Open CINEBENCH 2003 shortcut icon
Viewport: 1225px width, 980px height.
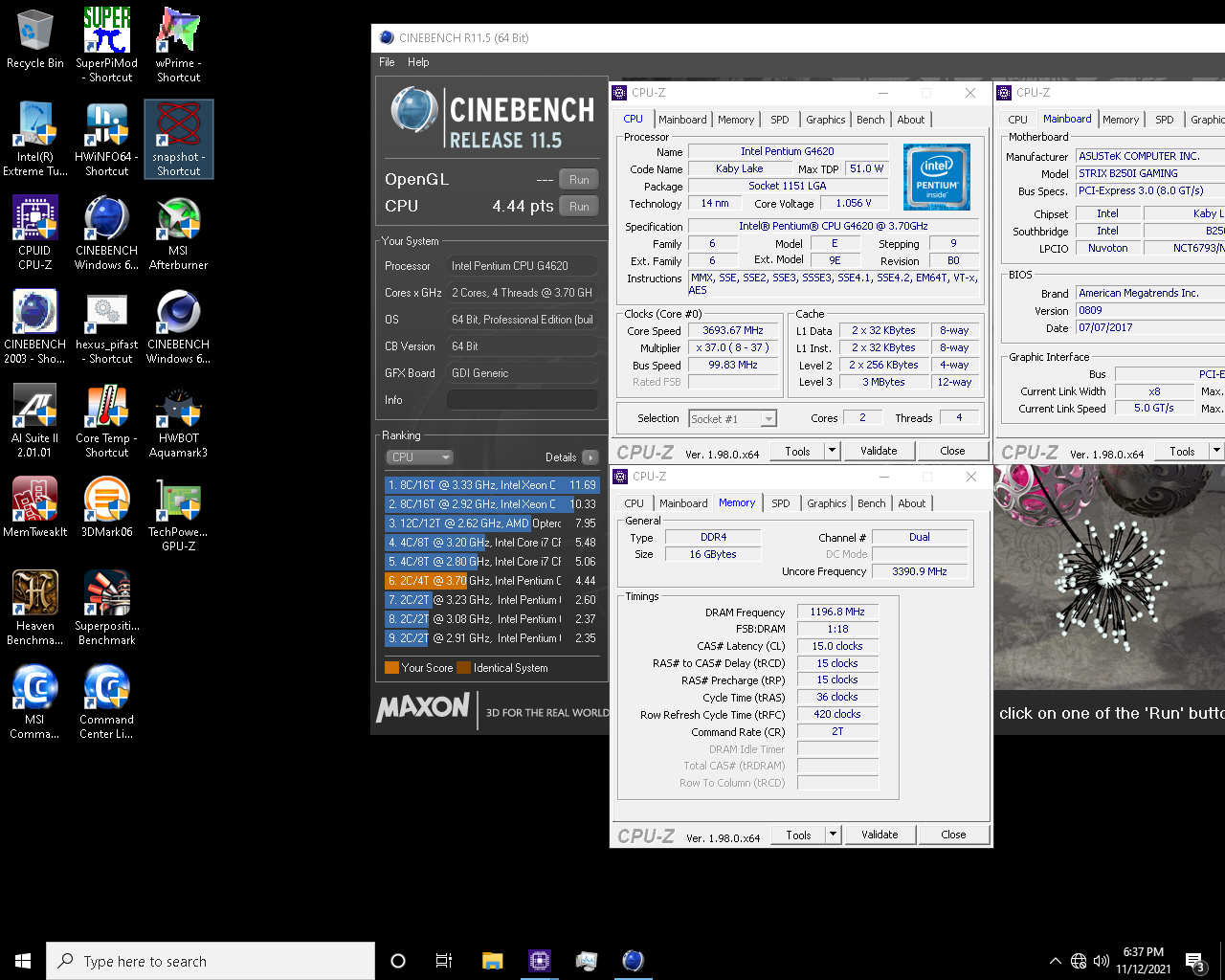click(35, 326)
